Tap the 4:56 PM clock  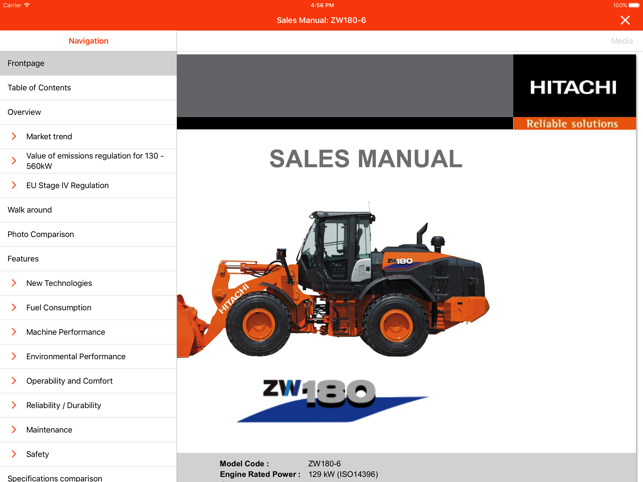322,5
